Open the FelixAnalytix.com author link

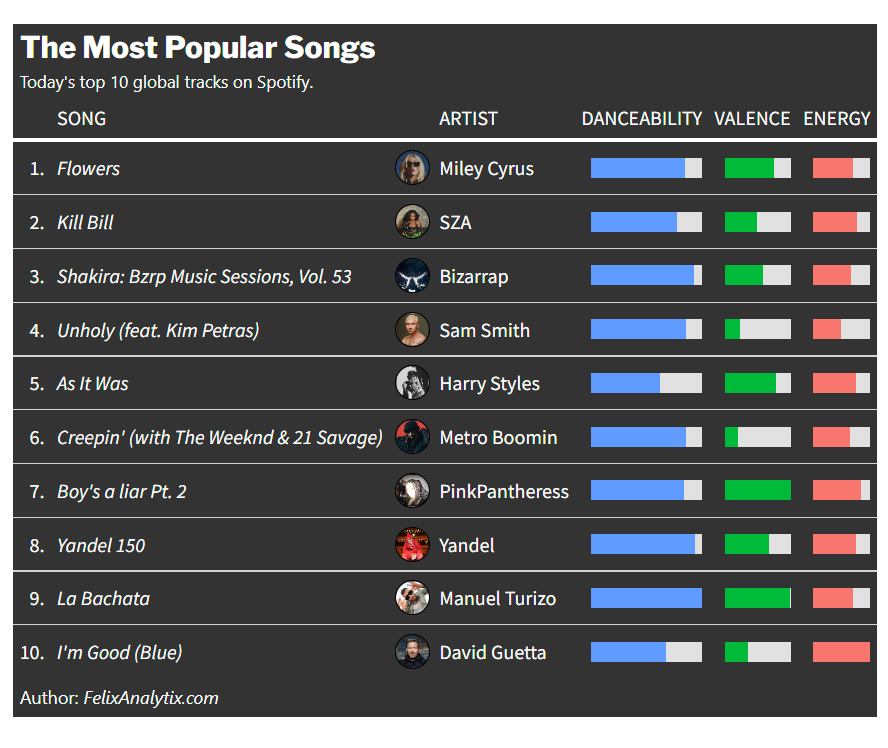click(151, 698)
